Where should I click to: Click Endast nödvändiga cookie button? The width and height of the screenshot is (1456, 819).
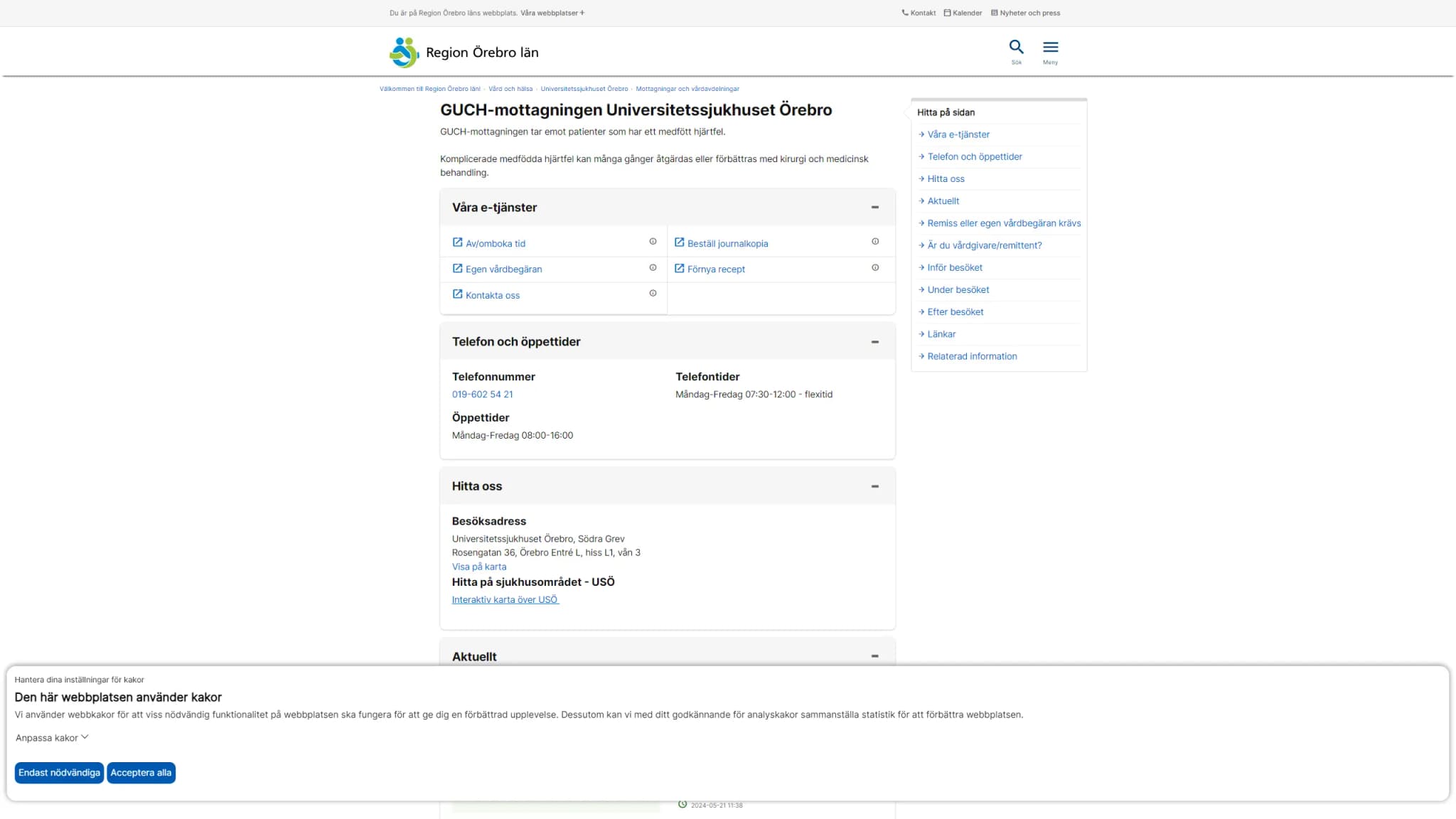coord(59,773)
